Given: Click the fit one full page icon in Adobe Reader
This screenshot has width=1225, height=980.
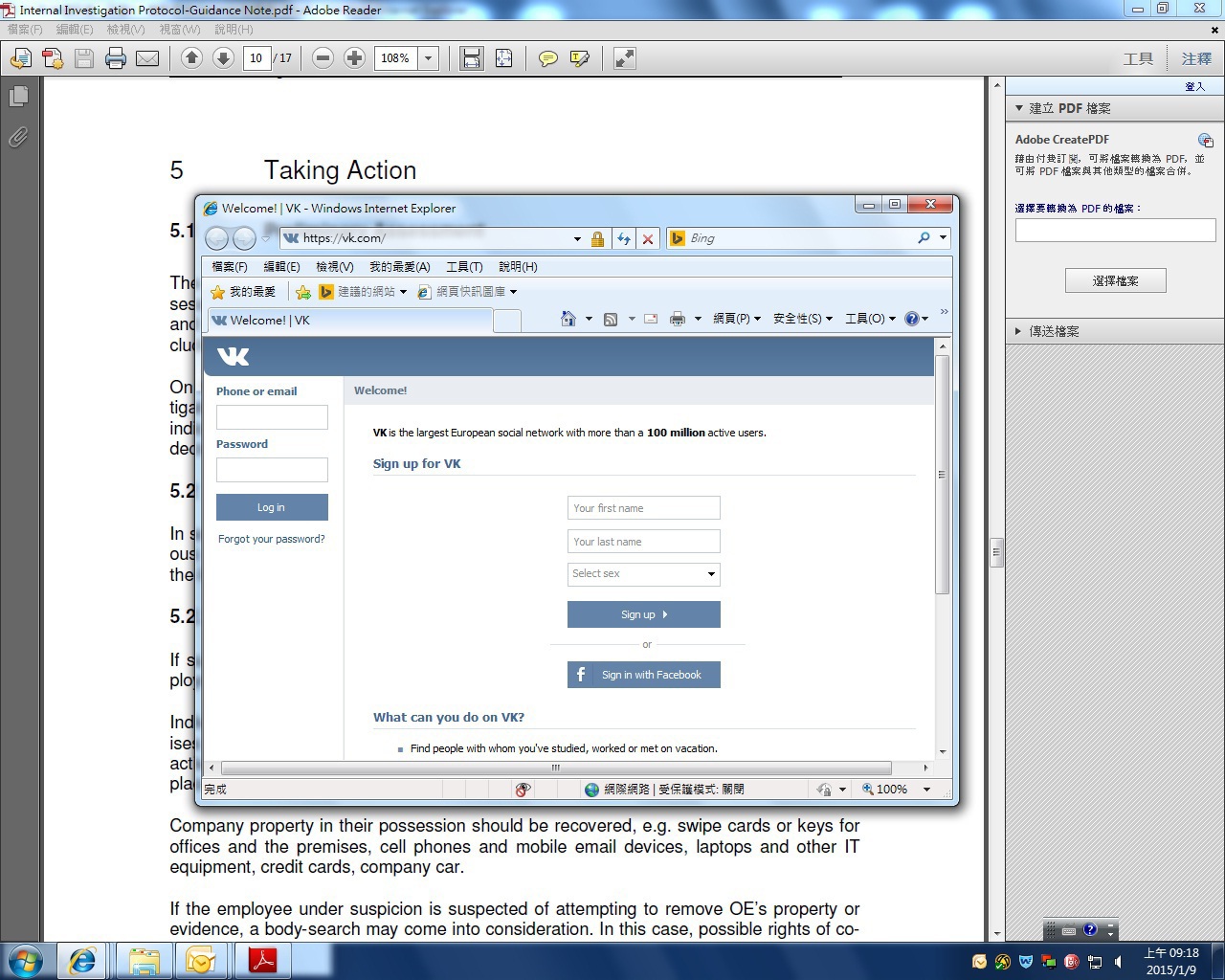Looking at the screenshot, I should pyautogui.click(x=503, y=58).
